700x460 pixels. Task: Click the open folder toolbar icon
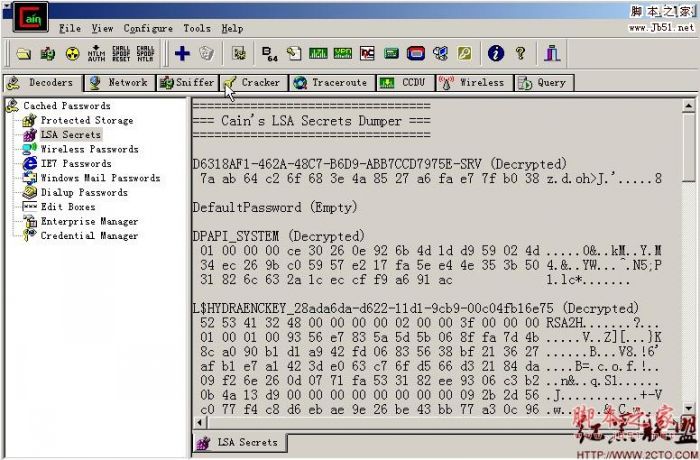pyautogui.click(x=23, y=53)
